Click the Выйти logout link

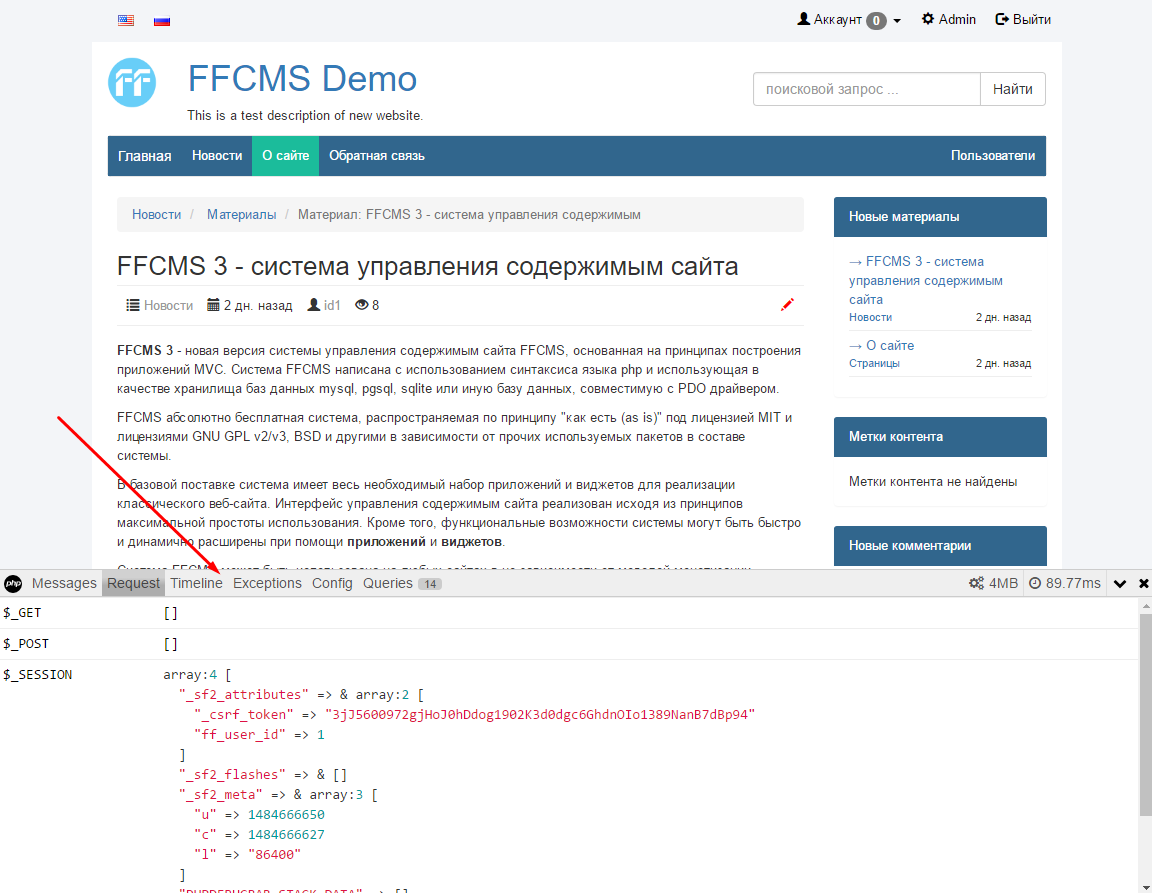(x=1023, y=20)
